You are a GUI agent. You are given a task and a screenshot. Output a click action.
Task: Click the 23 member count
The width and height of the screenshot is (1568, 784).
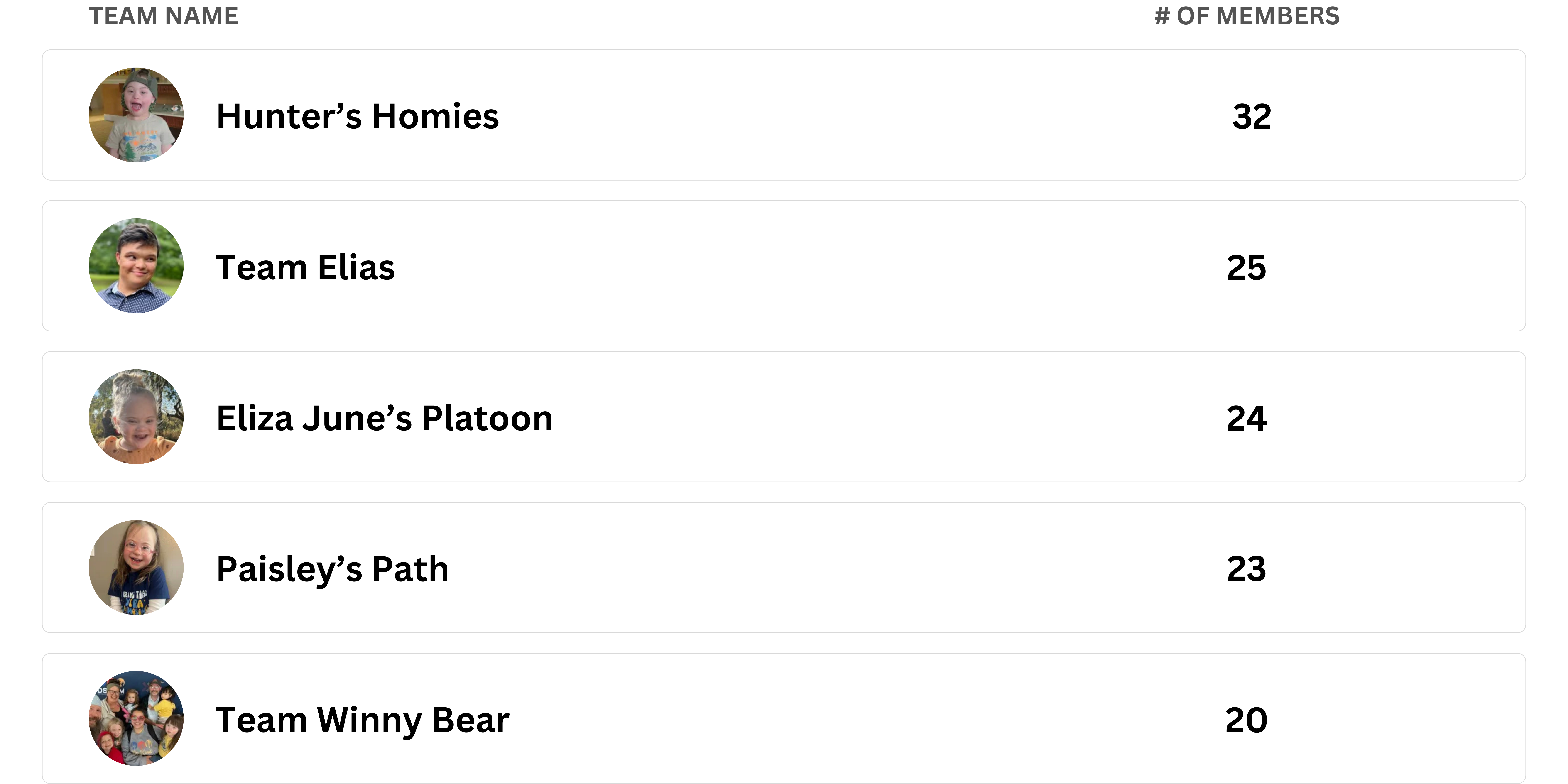(x=1247, y=569)
